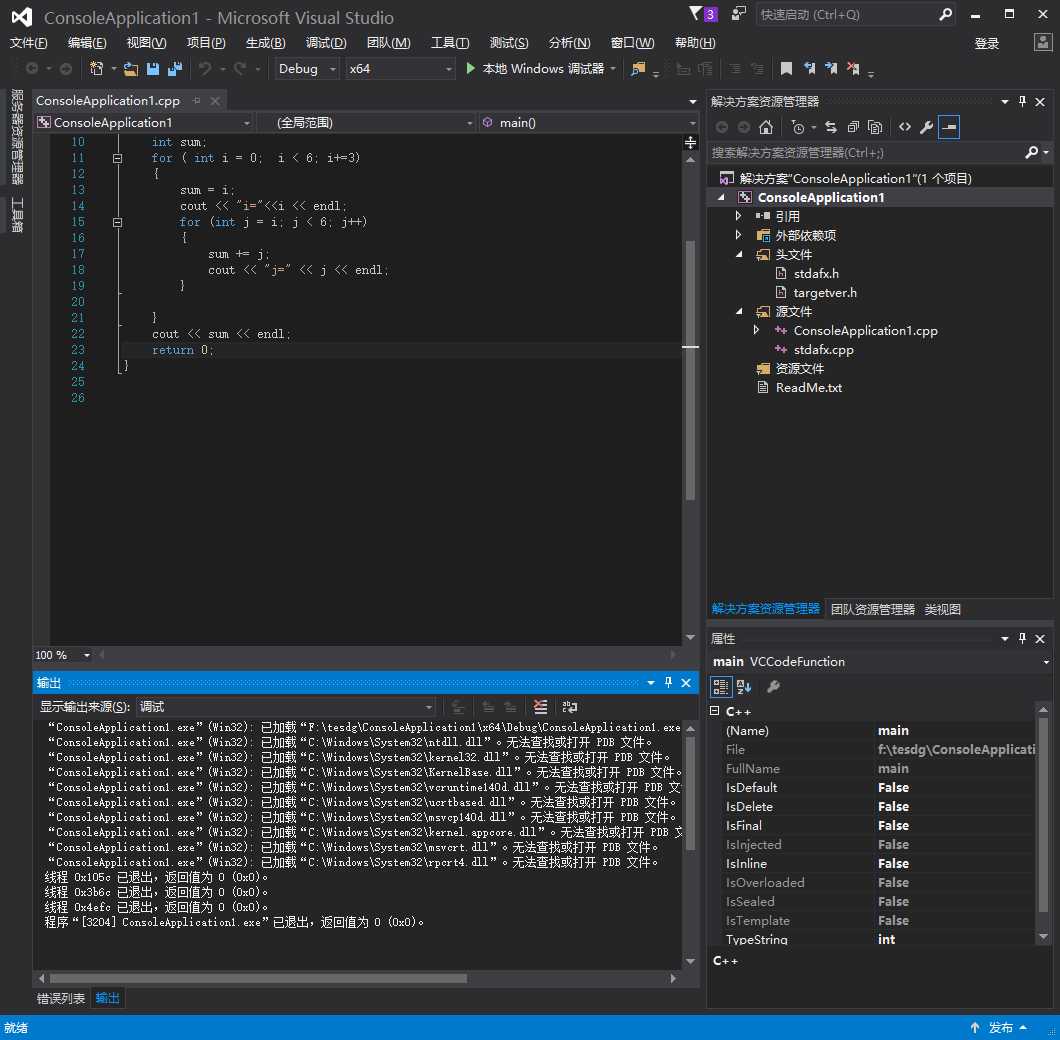Collapse the outer for loop at line 11
This screenshot has width=1060, height=1040.
[x=117, y=158]
